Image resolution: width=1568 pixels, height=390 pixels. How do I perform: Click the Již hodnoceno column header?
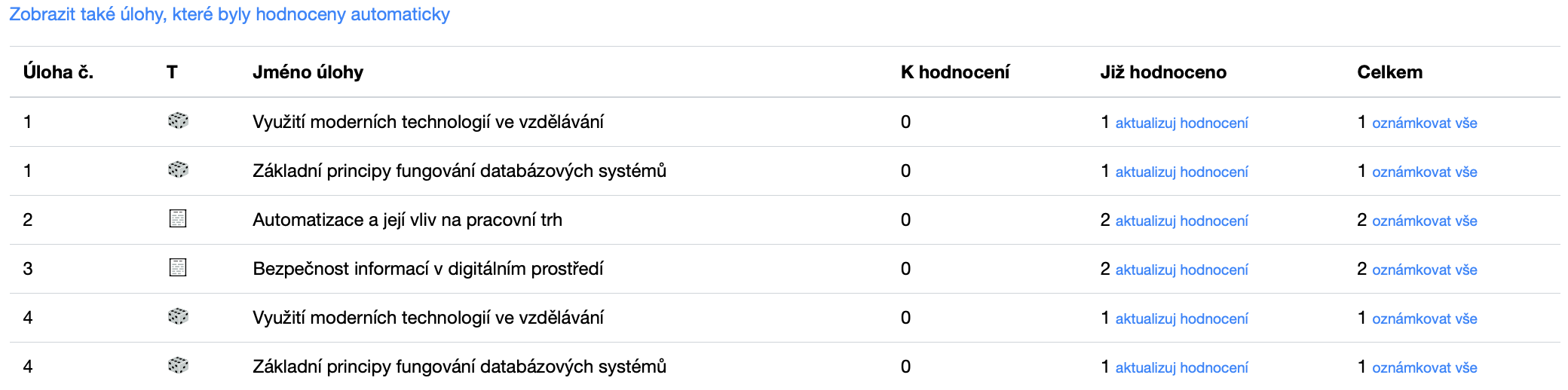pyautogui.click(x=1163, y=72)
